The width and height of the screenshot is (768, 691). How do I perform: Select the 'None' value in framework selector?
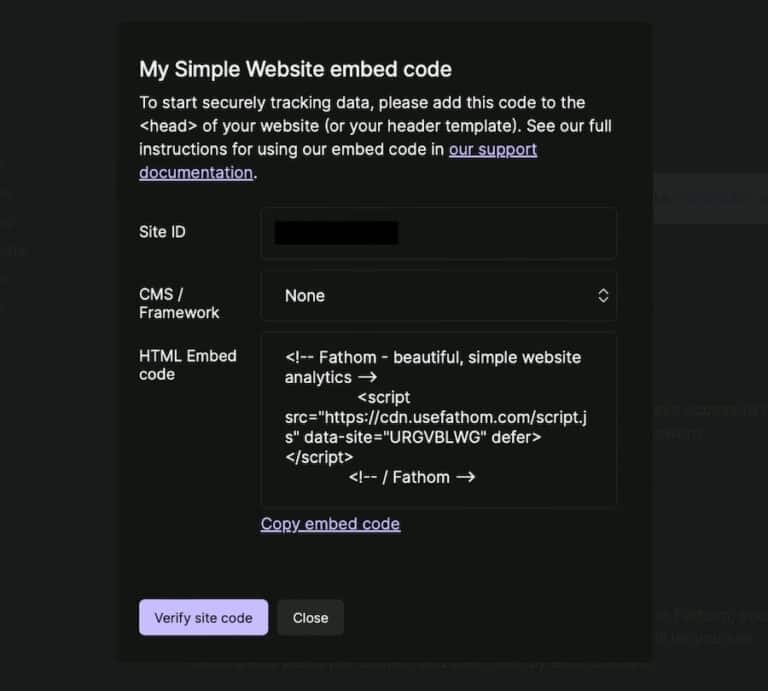pos(305,296)
